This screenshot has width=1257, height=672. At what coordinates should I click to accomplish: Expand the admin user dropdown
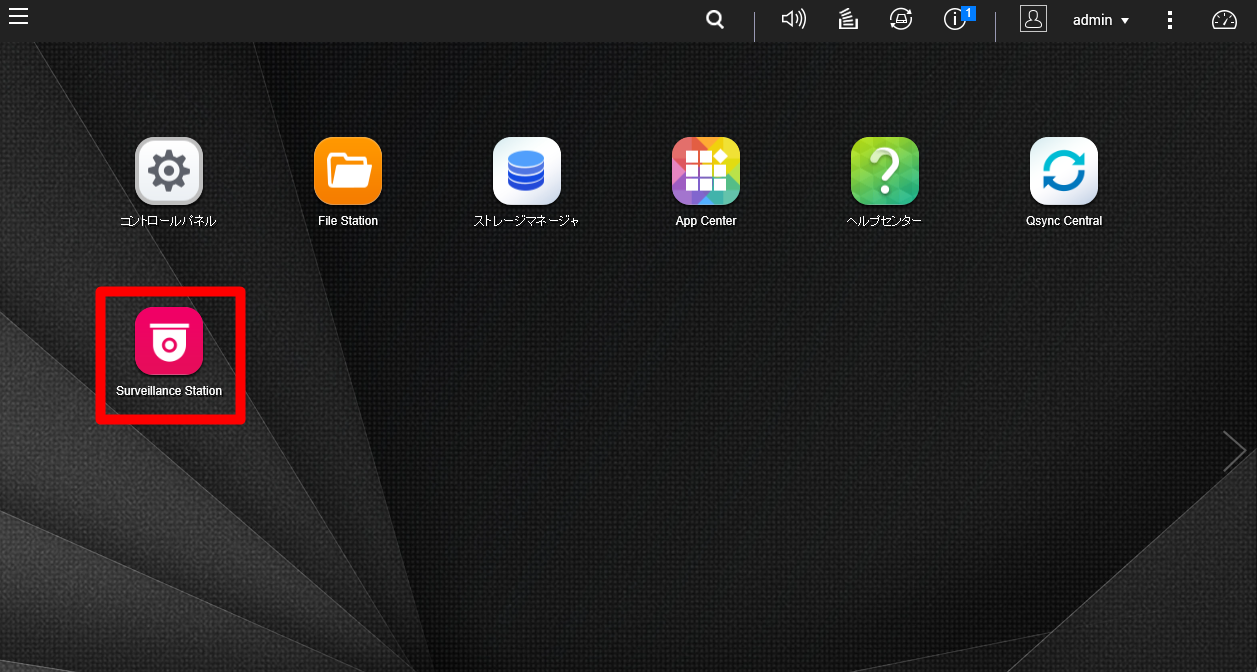point(1101,20)
